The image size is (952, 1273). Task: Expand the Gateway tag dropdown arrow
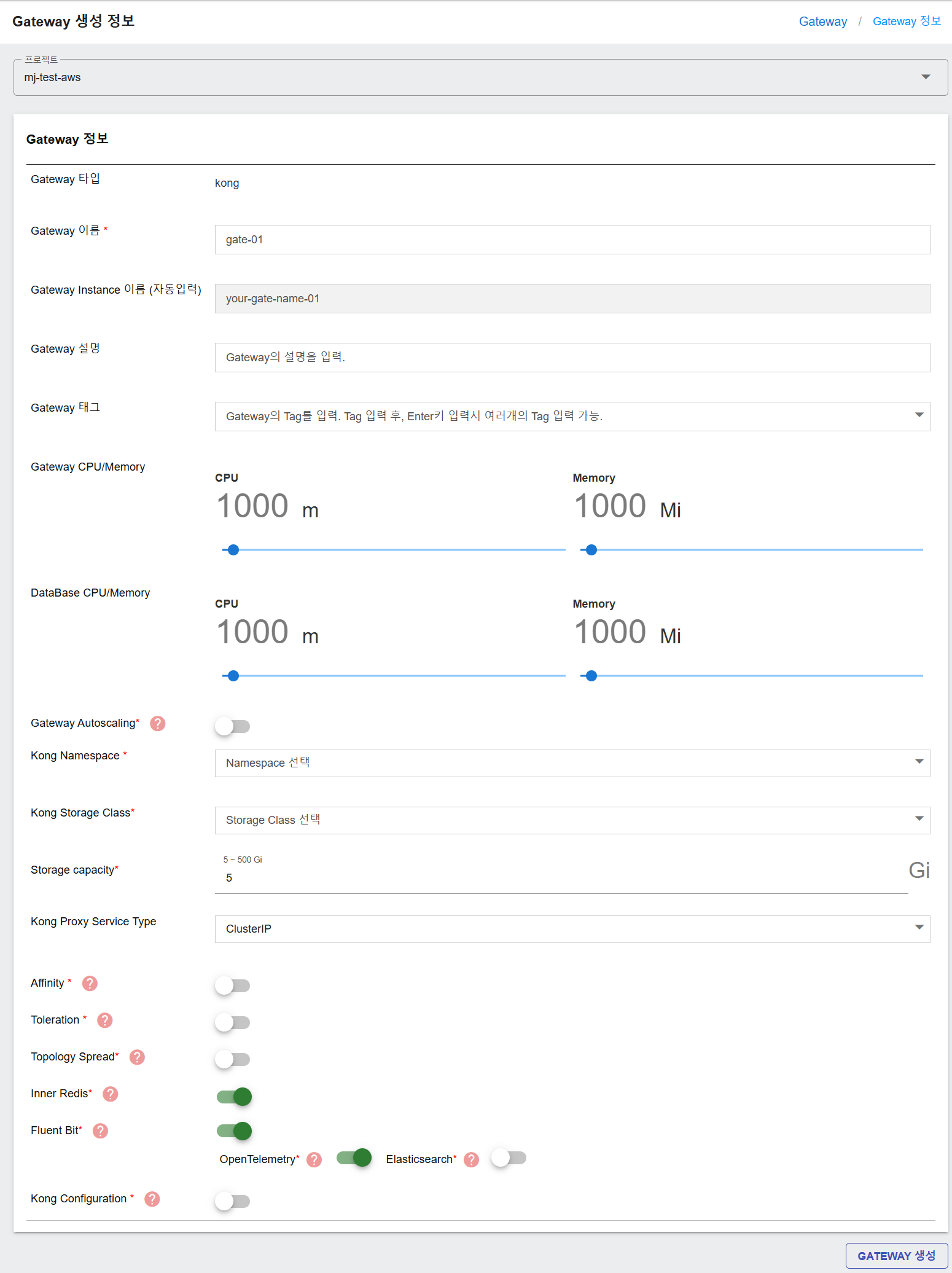[919, 415]
